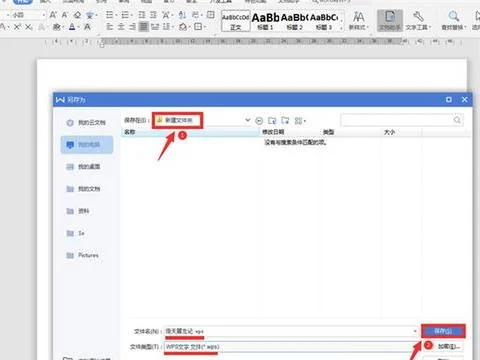Maximize the Save As dialog

(449, 99)
